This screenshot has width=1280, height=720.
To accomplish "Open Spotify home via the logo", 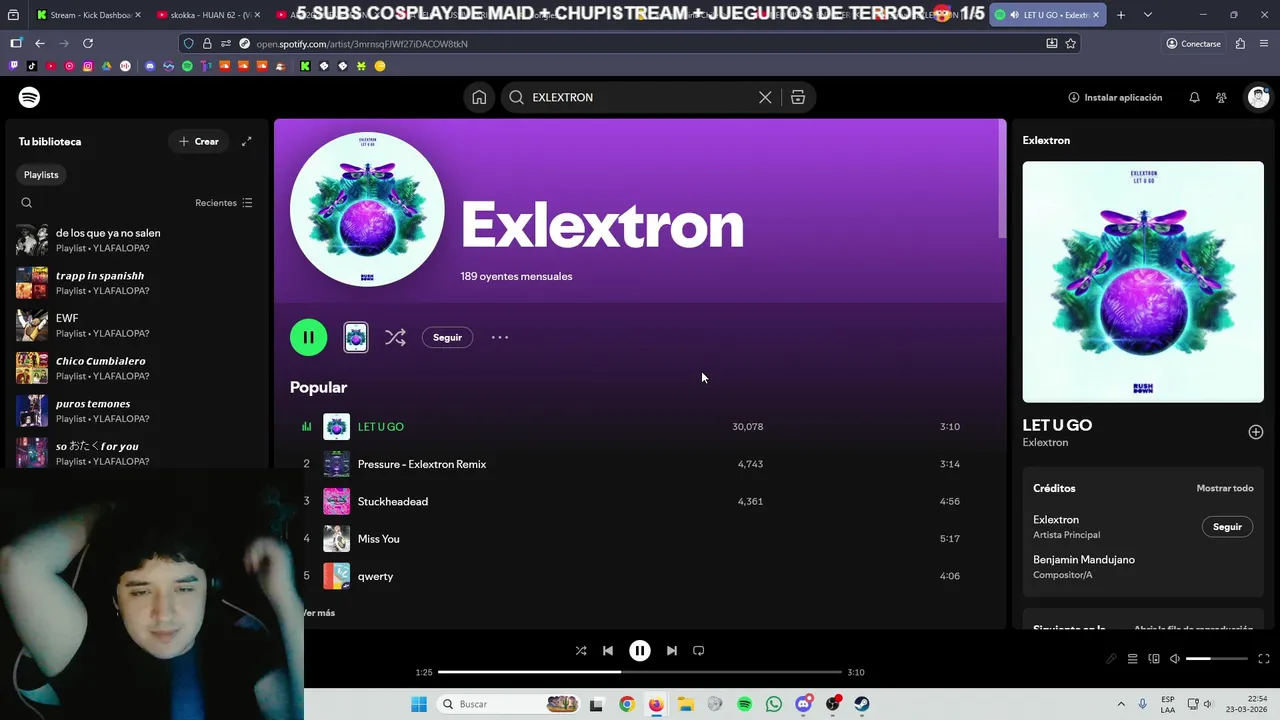I will coord(29,97).
